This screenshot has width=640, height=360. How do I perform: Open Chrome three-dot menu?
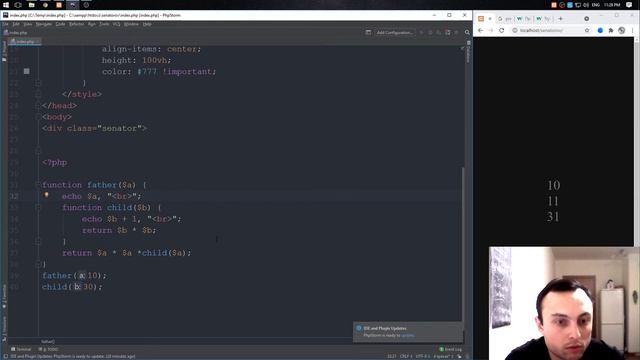coord(632,30)
